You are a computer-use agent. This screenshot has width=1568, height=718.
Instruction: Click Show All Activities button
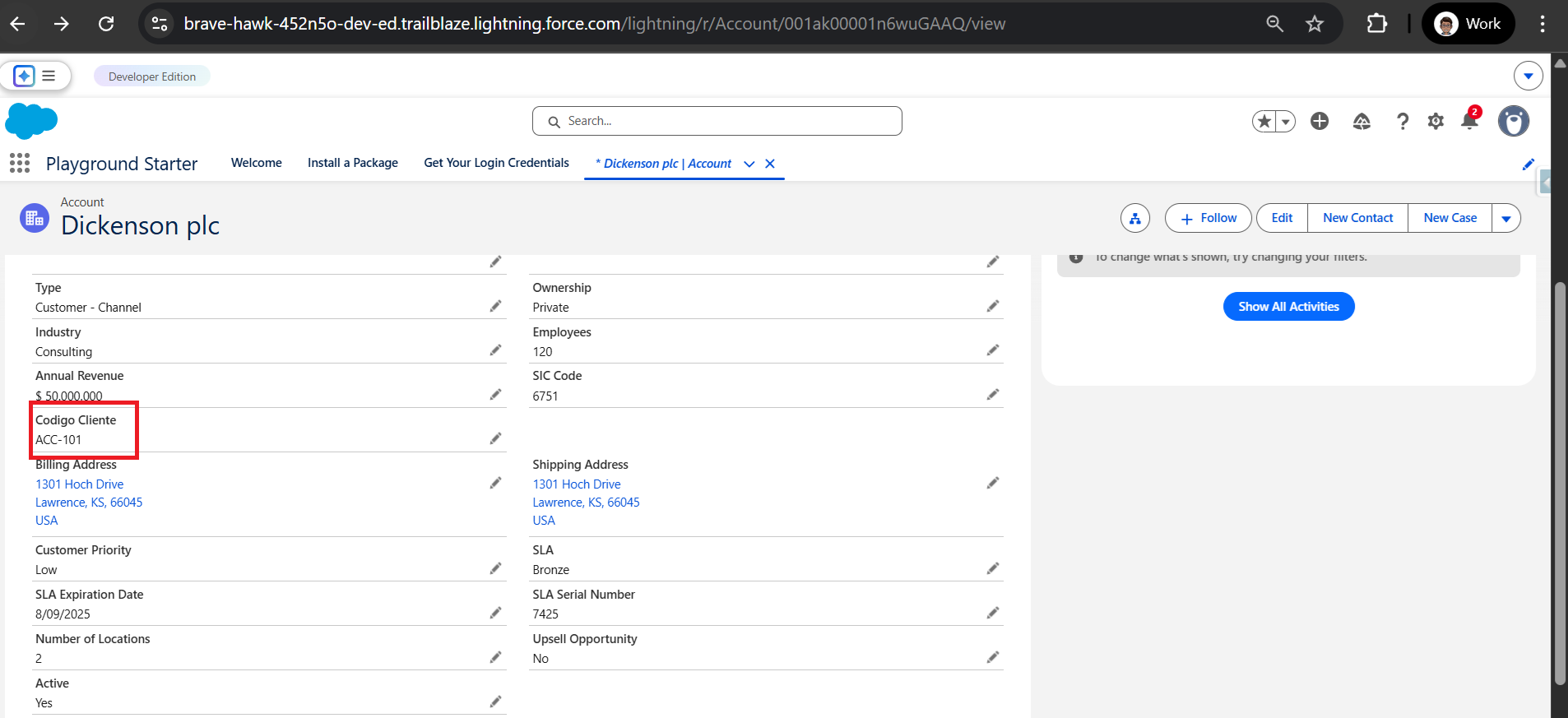(1288, 307)
